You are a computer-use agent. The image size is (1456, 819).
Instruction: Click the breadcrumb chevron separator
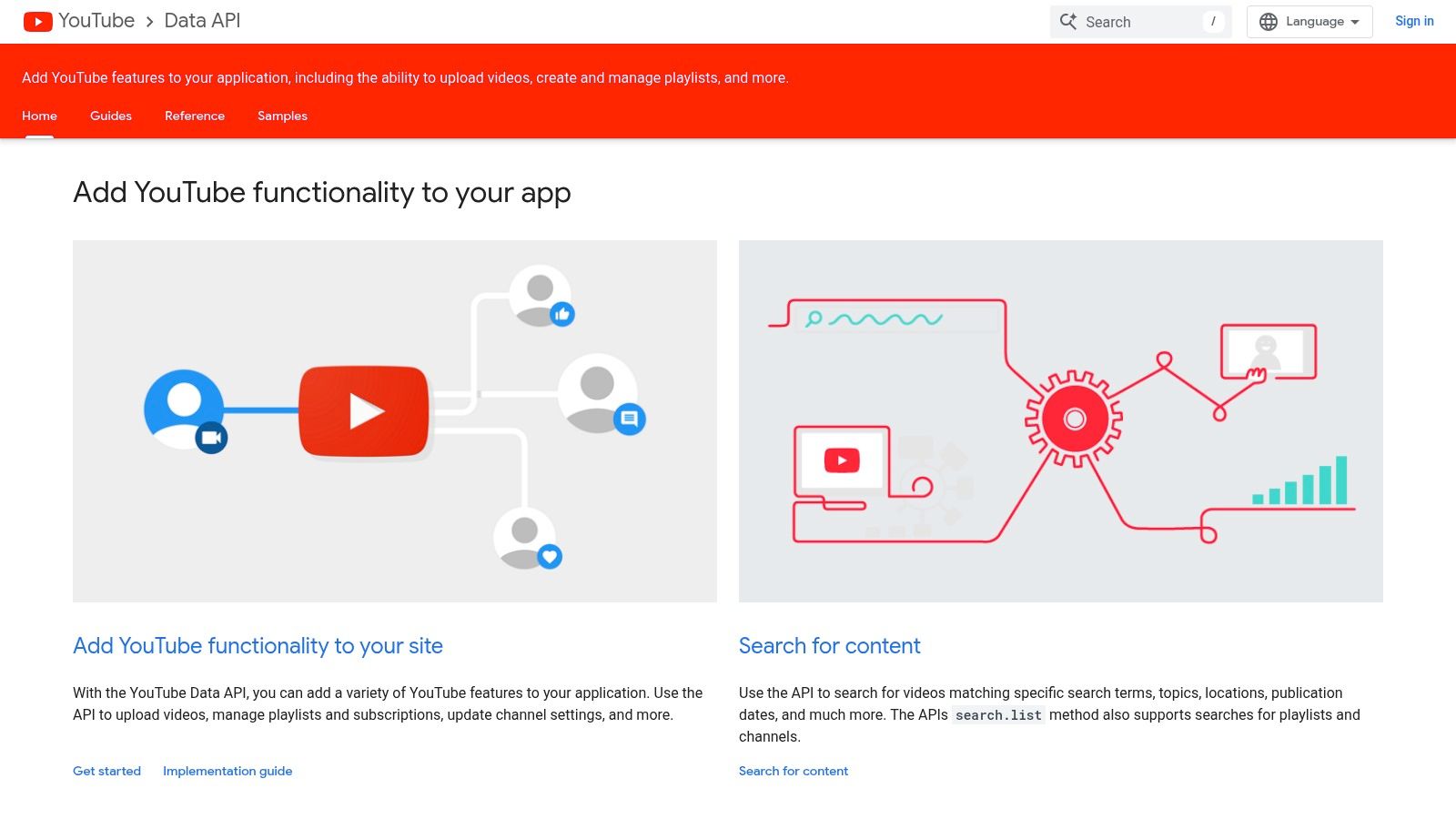pos(149,22)
